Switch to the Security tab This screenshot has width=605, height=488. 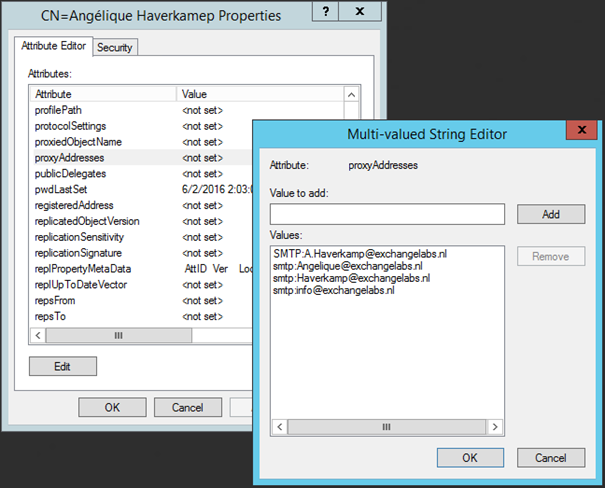pos(115,47)
